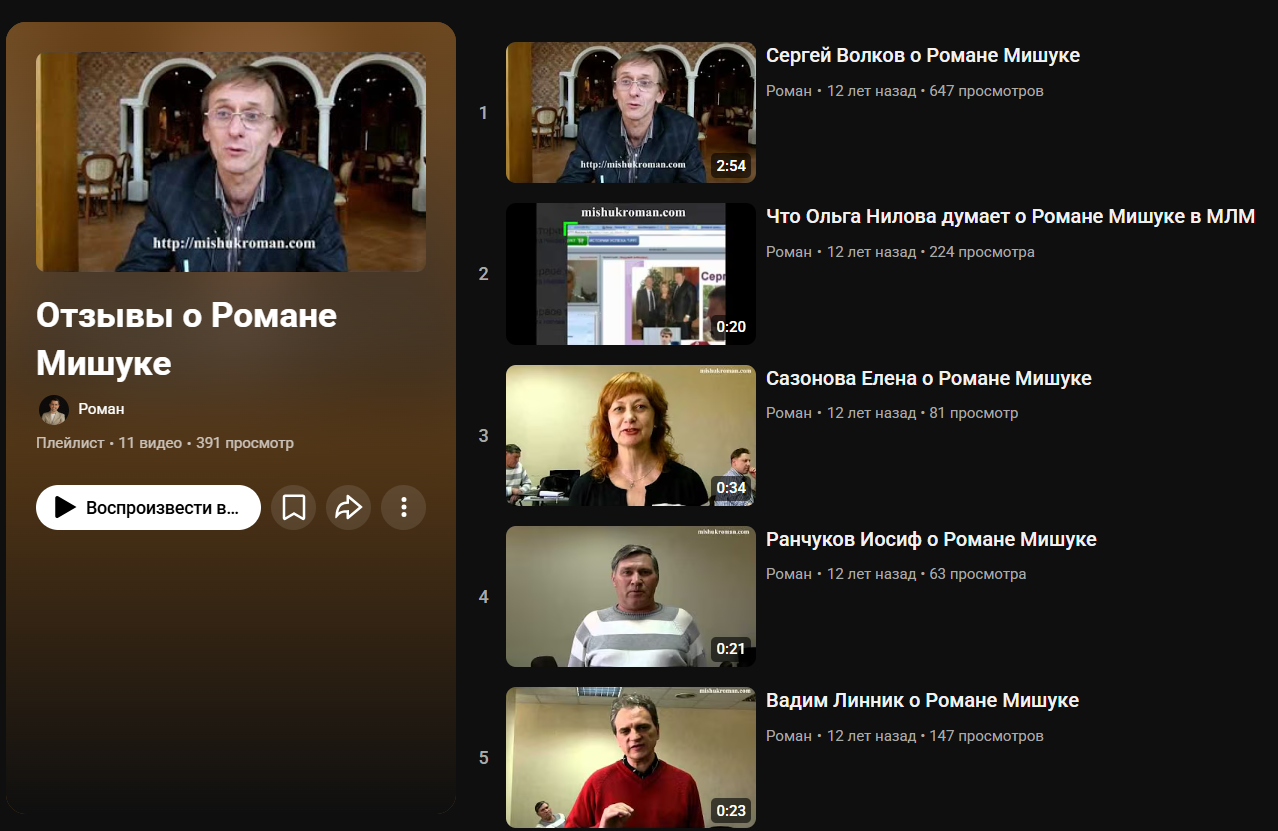Open the three-dot more options menu
Screen dimensions: 1278x831
[x=404, y=508]
